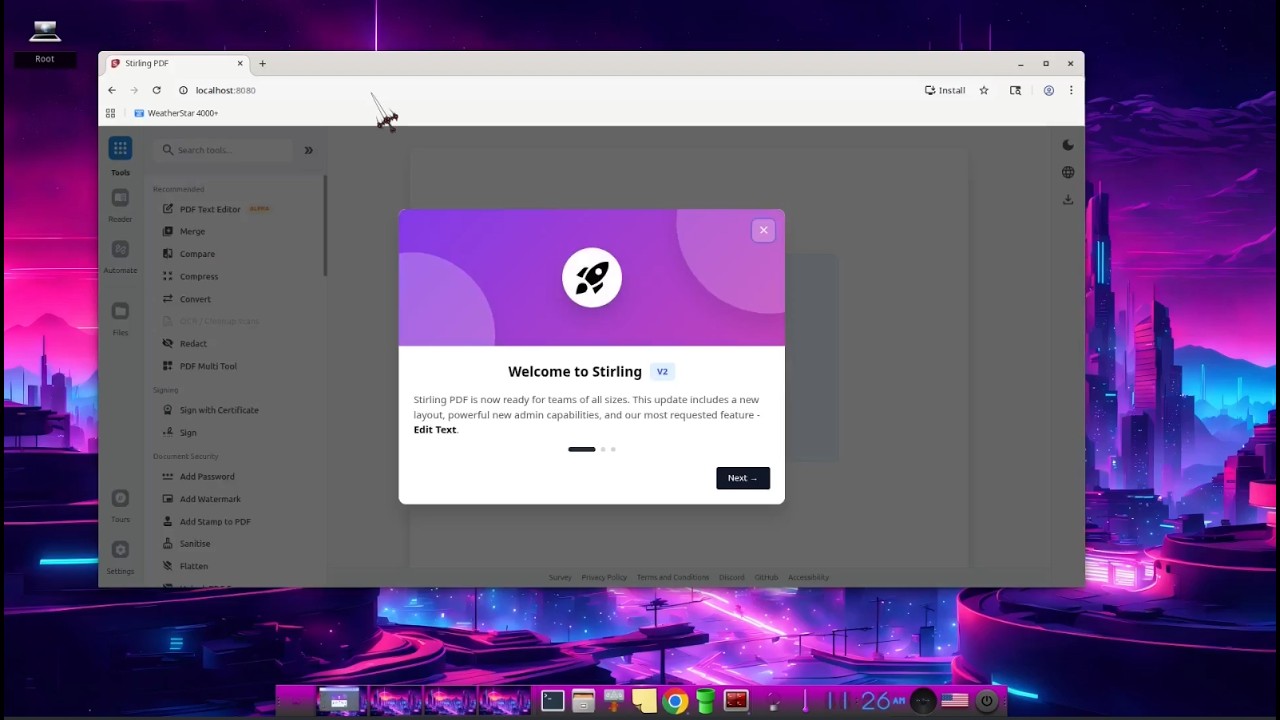Open the file manager in the dock
The height and width of the screenshot is (720, 1280).
[x=583, y=701]
